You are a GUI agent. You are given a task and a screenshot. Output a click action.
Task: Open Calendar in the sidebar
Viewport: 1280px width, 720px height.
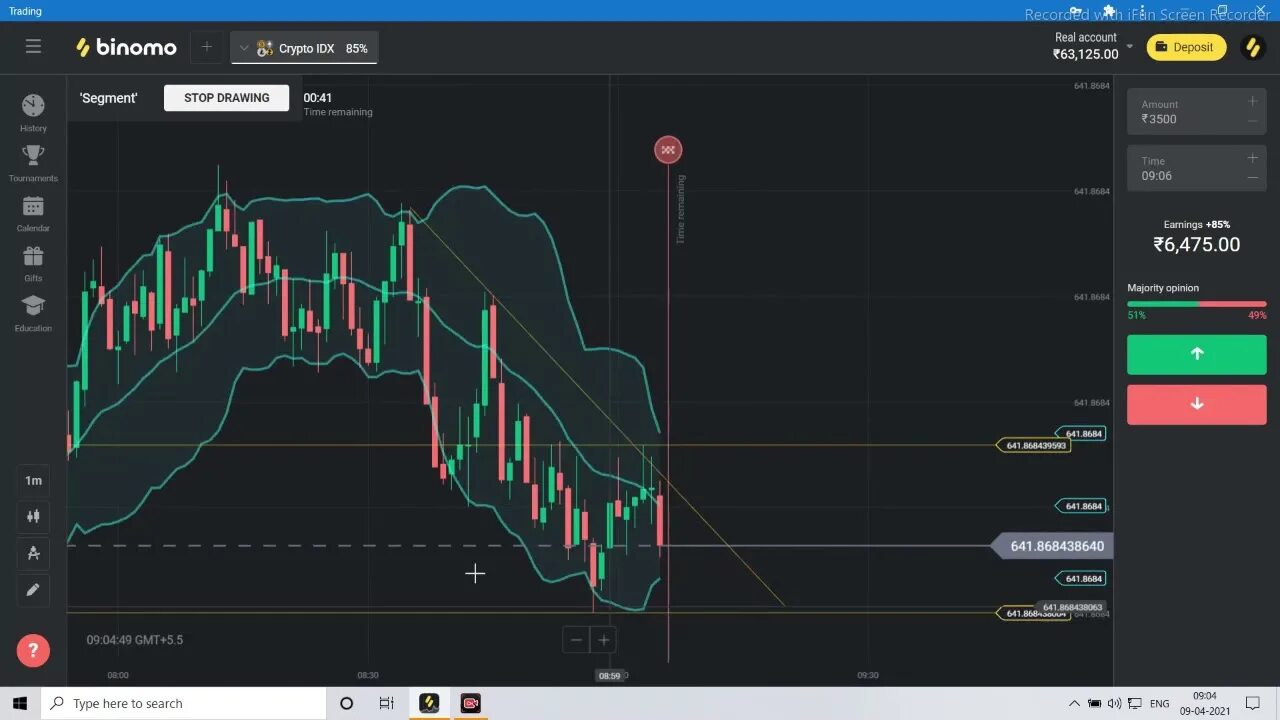pos(33,213)
